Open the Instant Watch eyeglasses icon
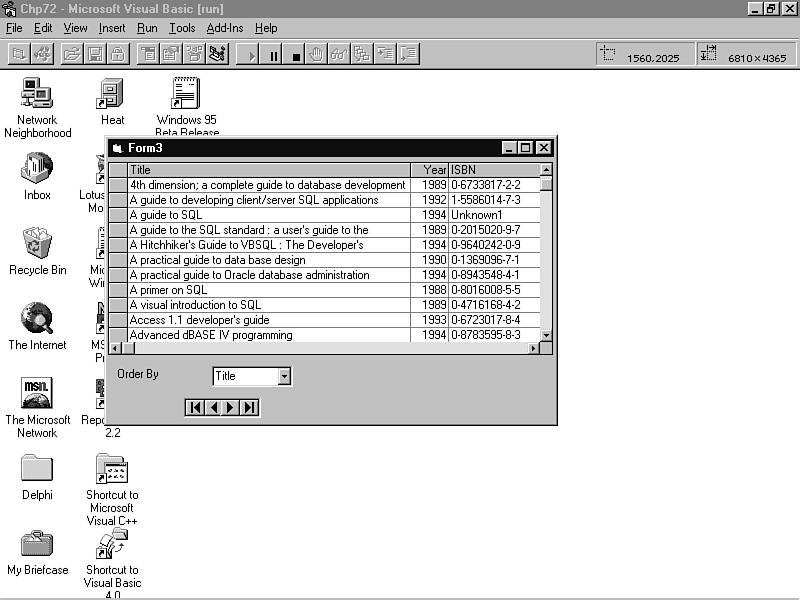800x600 pixels. pyautogui.click(x=339, y=55)
